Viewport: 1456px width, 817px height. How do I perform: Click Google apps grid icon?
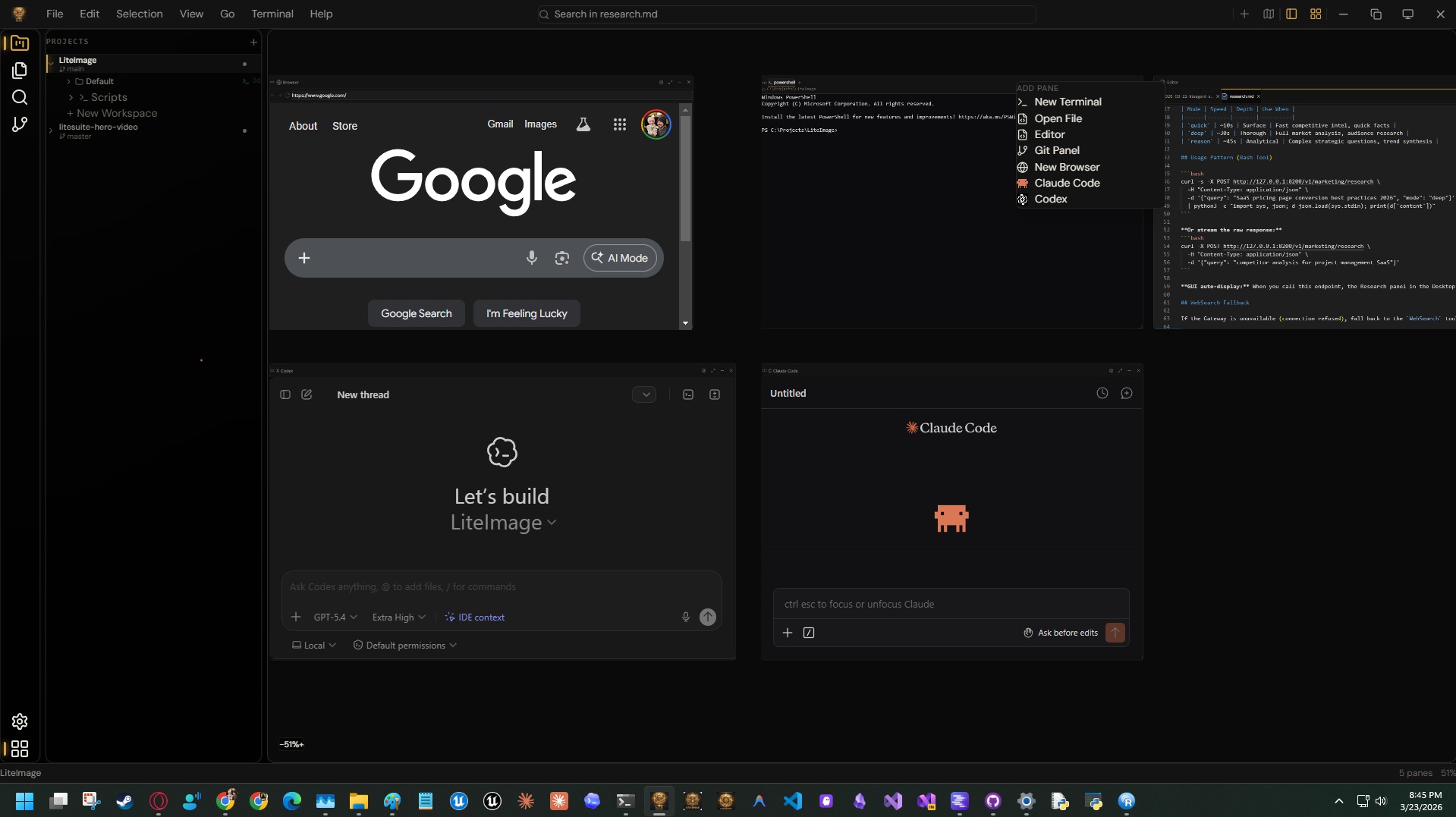coord(620,124)
